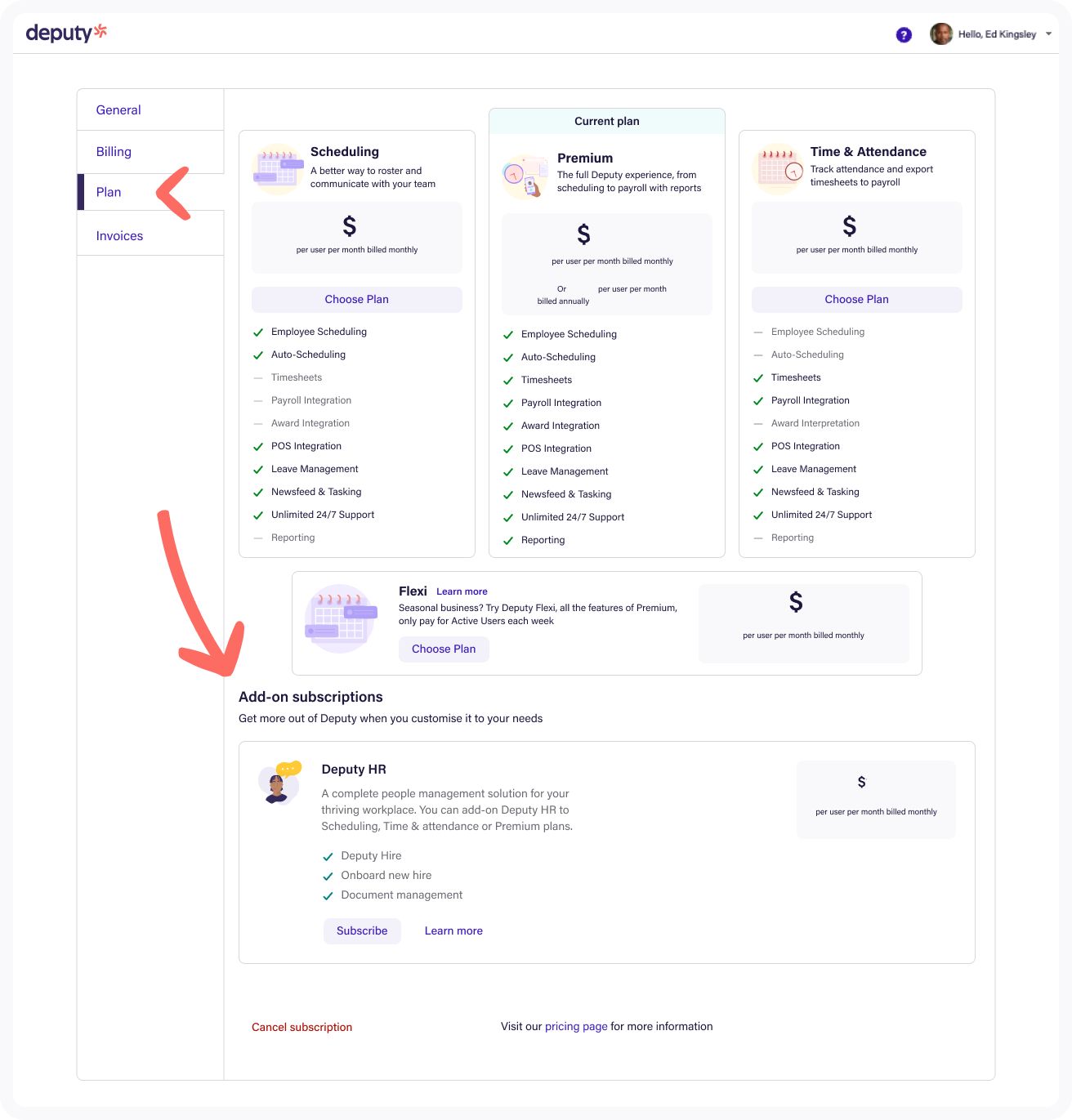Click Cancel subscription at the bottom
This screenshot has width=1072, height=1120.
[301, 1027]
